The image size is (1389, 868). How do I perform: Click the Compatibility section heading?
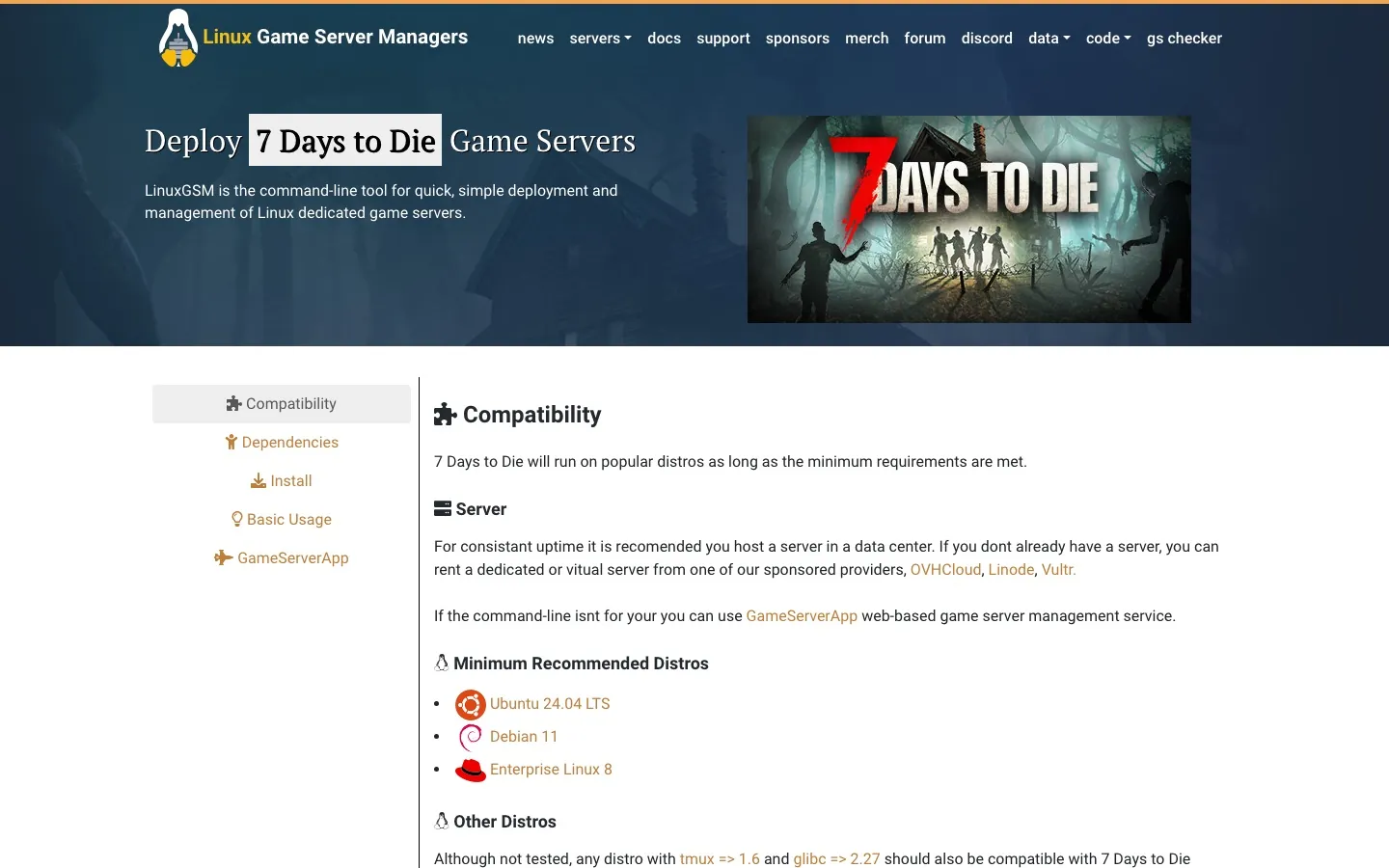point(532,415)
